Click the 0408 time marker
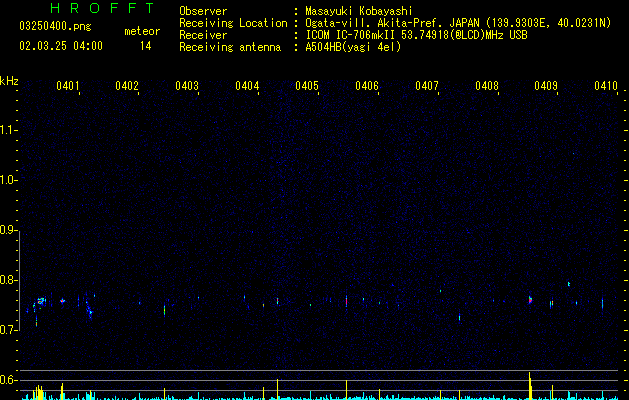 487,85
